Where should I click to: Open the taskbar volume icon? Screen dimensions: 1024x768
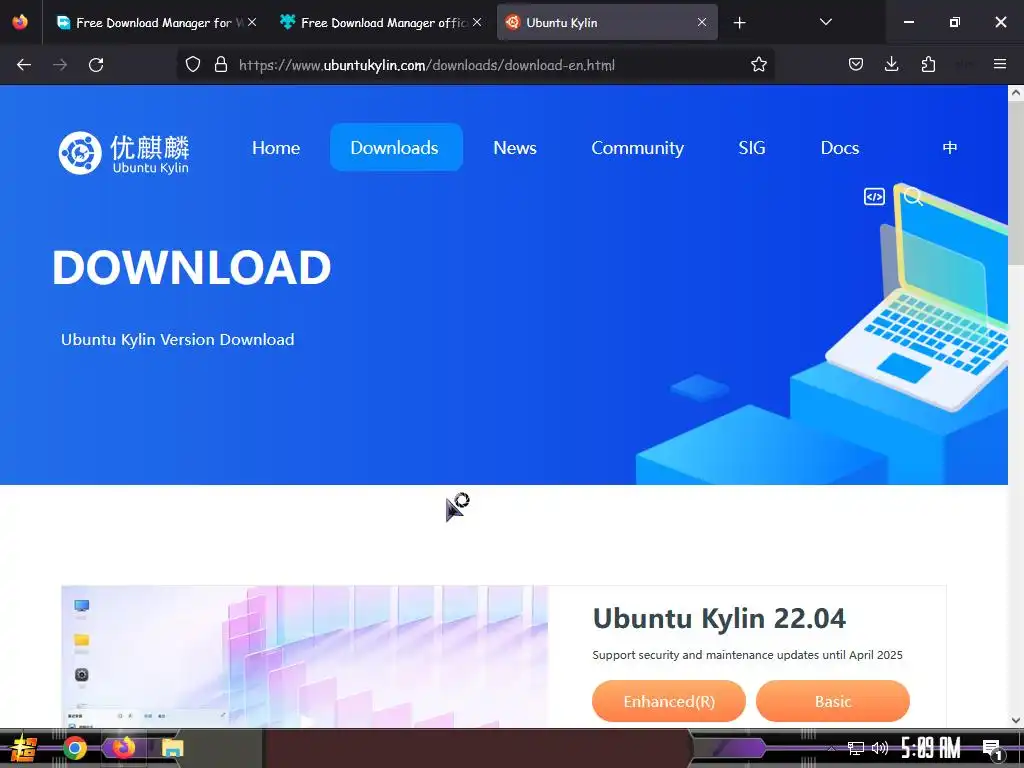(x=880, y=748)
